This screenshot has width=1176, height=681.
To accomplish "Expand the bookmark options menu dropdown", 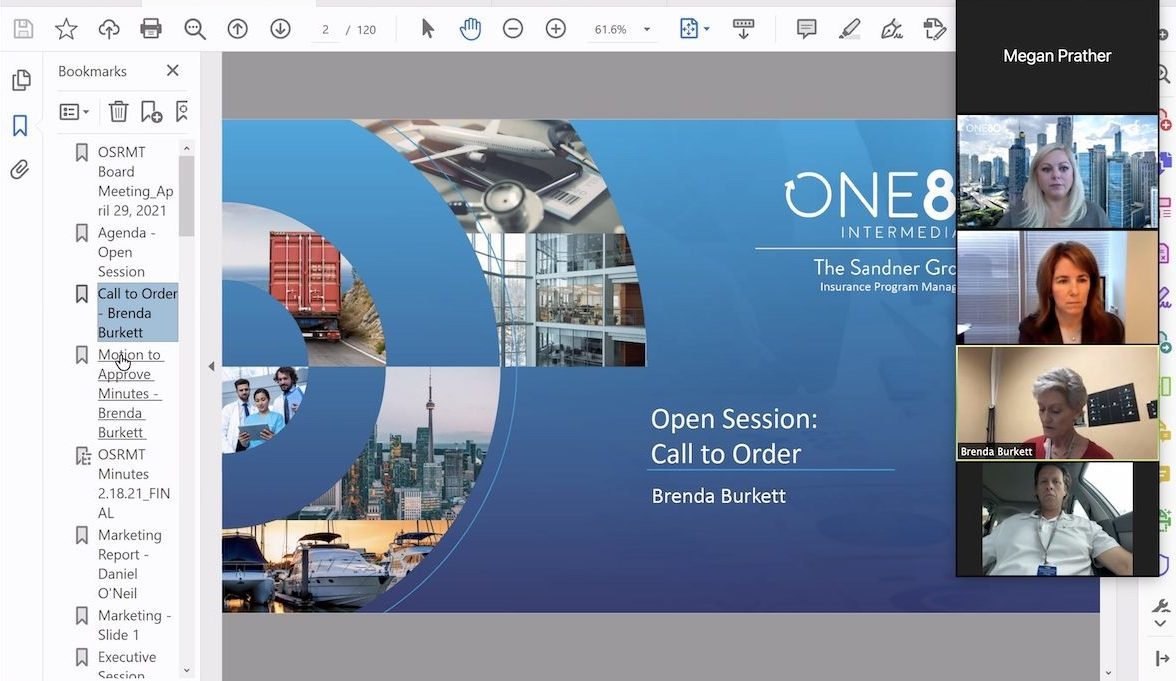I will pos(74,112).
